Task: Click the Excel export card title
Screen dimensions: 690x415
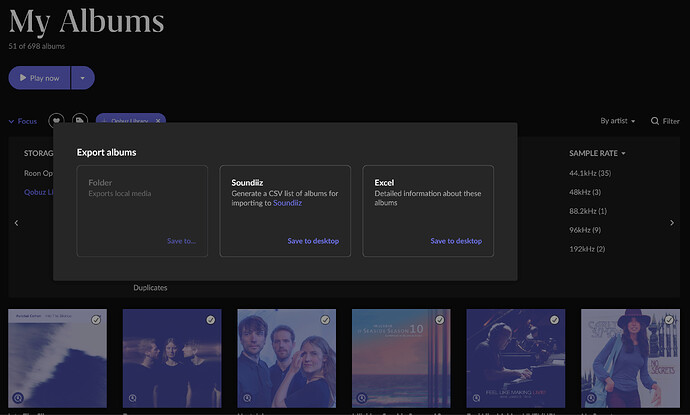Action: coord(384,182)
